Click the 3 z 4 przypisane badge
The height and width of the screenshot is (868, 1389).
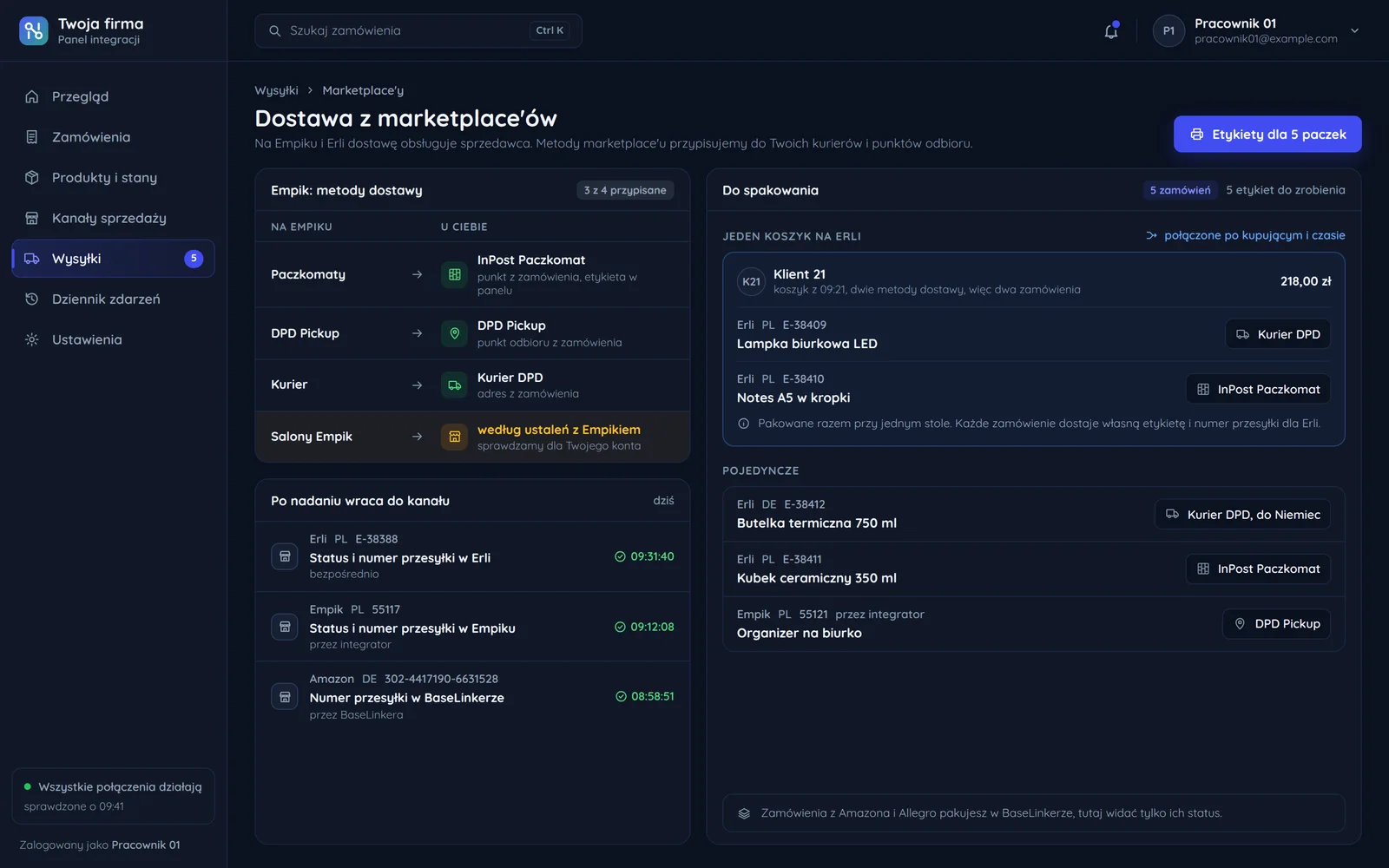(x=625, y=190)
